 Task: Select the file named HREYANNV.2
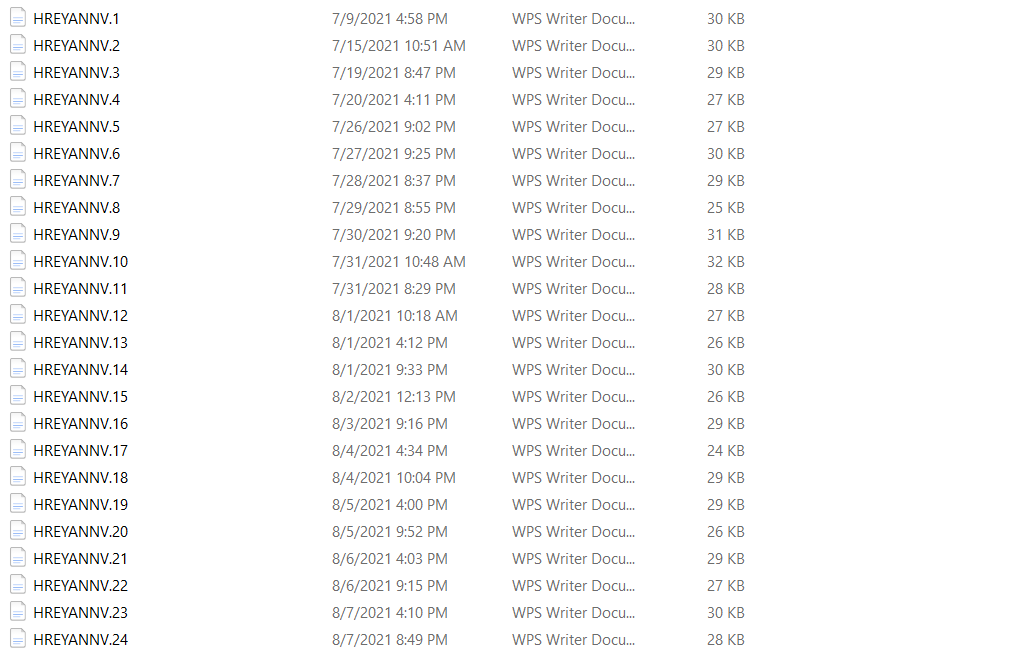[77, 46]
